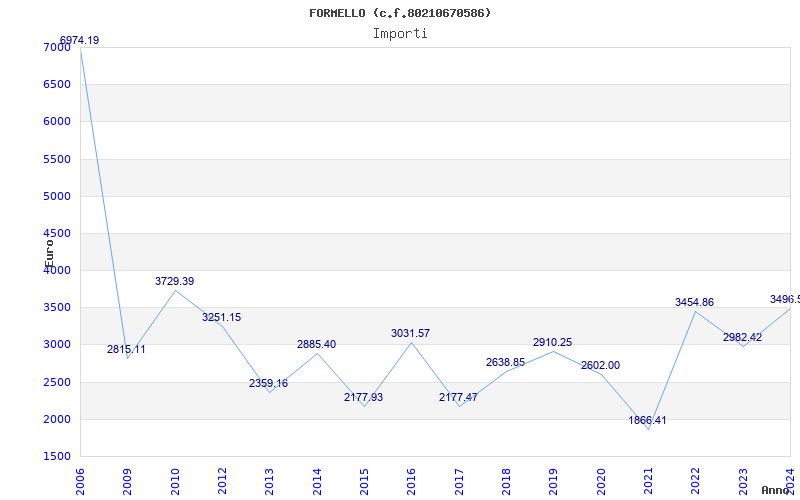The image size is (800, 500).
Task: Click the 2018 x-axis year label
Action: coord(506,482)
